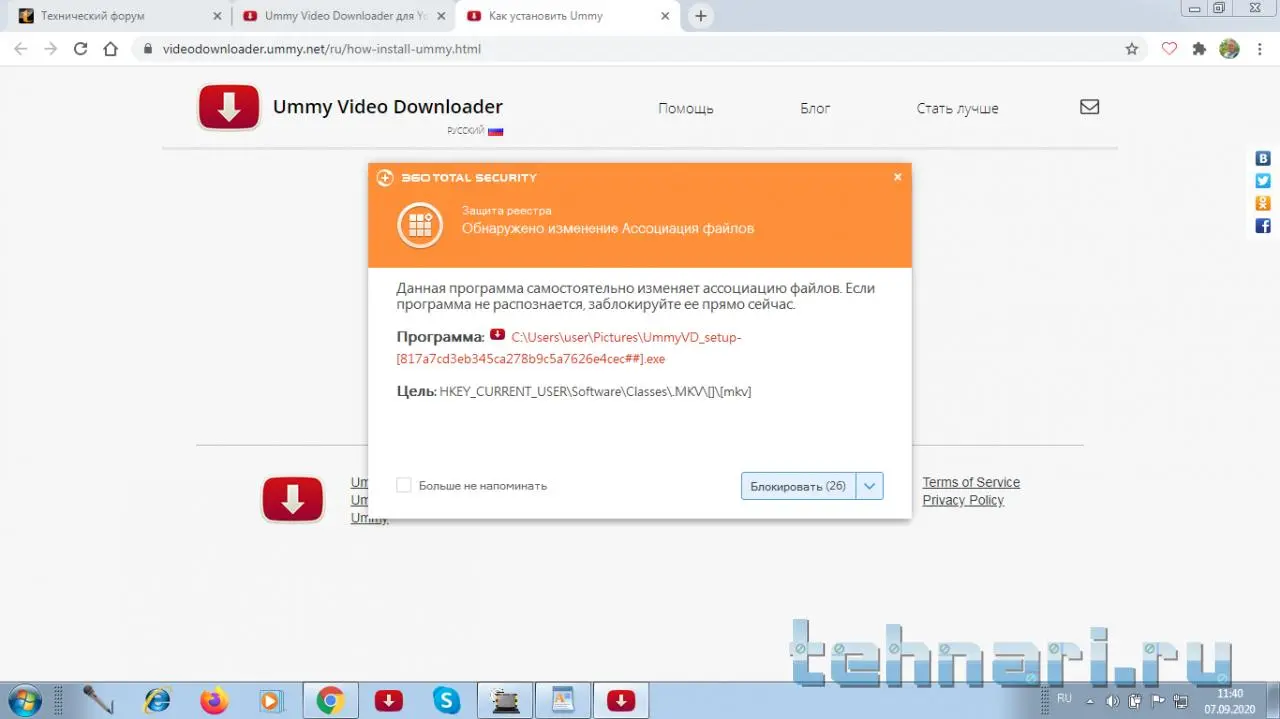Click the 'Ummy Video Downloader' site title
The image size is (1280, 719).
(x=388, y=106)
